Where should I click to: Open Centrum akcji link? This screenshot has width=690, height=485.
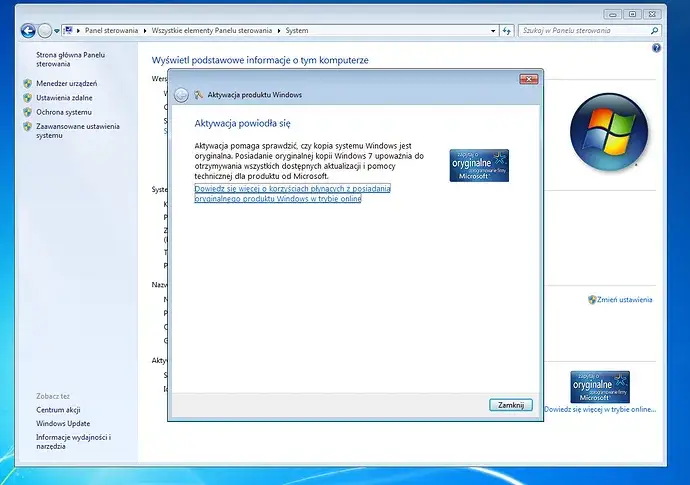tap(58, 410)
